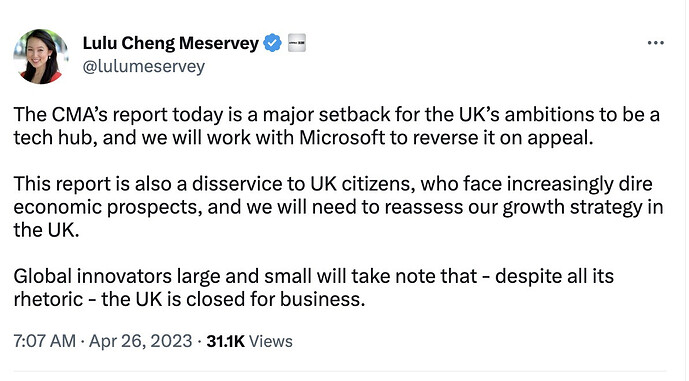Screen dimensions: 689x381
Task: Click the phrase 'growth strategy' in tweet
Action: (573, 207)
